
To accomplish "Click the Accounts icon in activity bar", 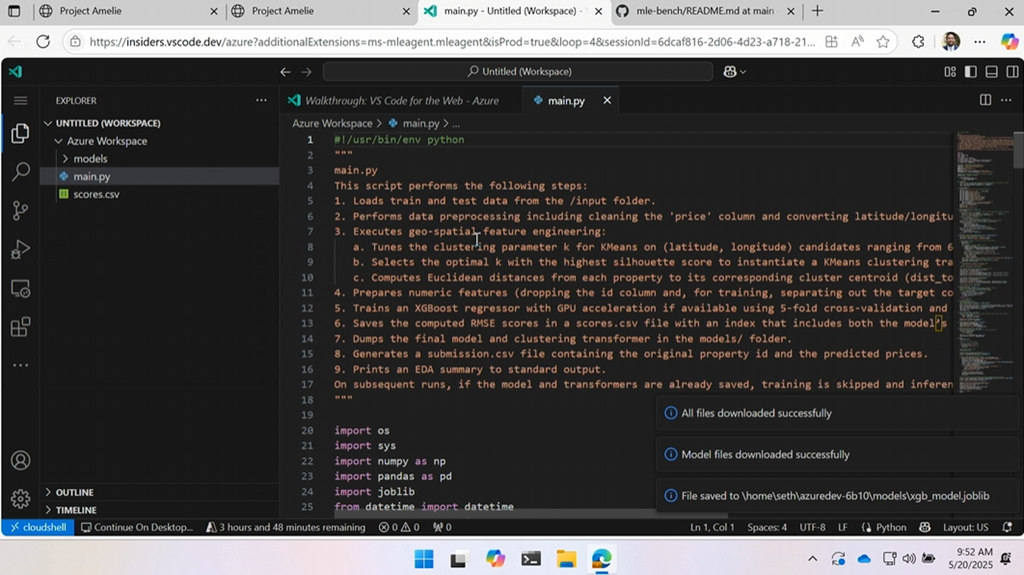I will coord(20,461).
